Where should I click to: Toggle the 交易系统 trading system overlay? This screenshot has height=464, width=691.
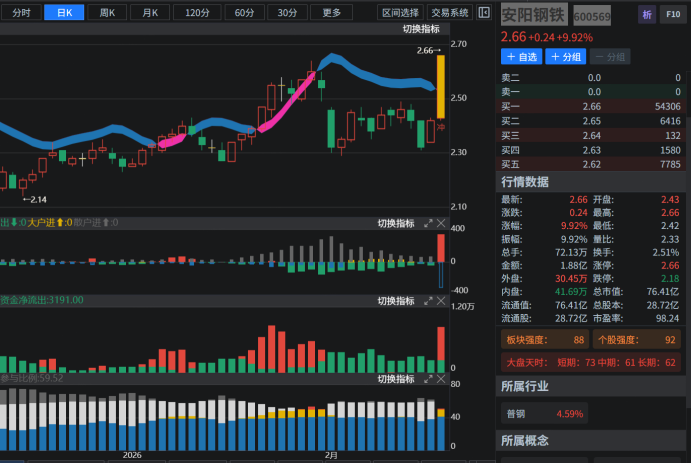[449, 13]
